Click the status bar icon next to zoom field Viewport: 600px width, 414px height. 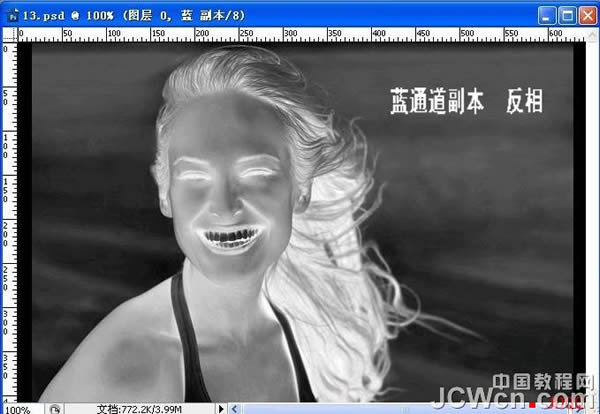[55, 409]
